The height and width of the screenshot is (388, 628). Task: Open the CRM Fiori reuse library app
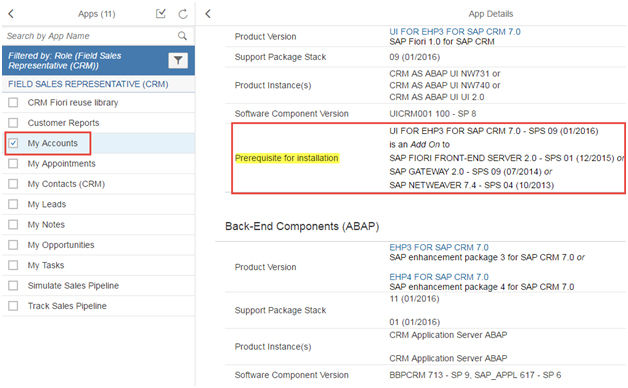(x=73, y=103)
